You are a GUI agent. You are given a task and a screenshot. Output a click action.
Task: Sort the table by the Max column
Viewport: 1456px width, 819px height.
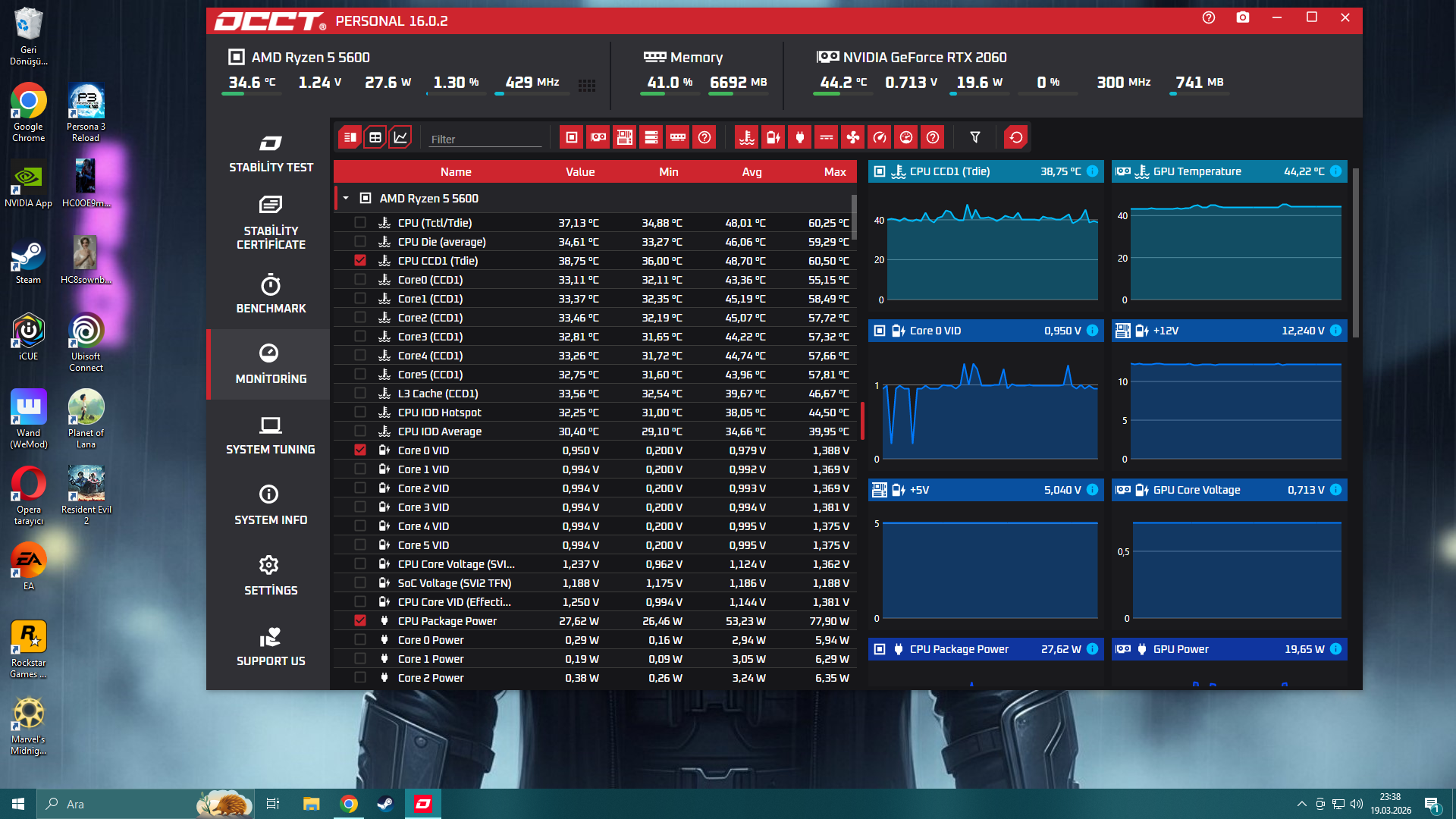point(835,172)
